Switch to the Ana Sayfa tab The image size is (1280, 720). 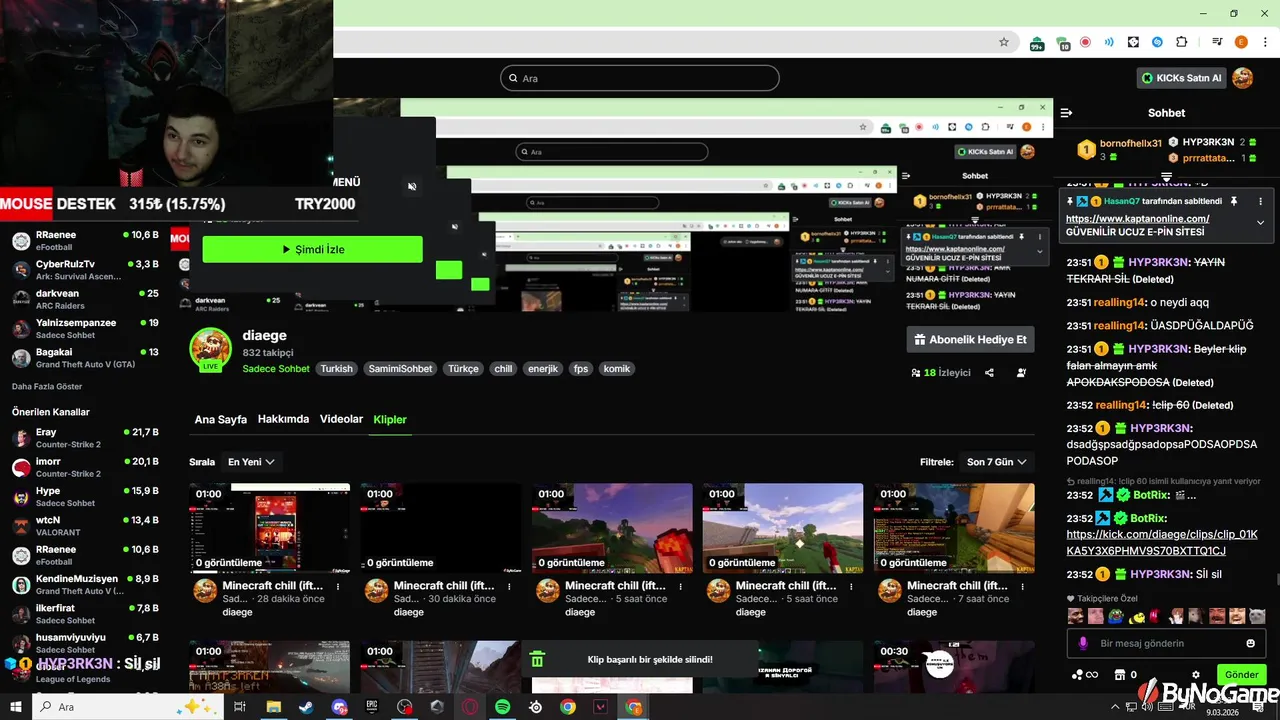[x=221, y=420]
